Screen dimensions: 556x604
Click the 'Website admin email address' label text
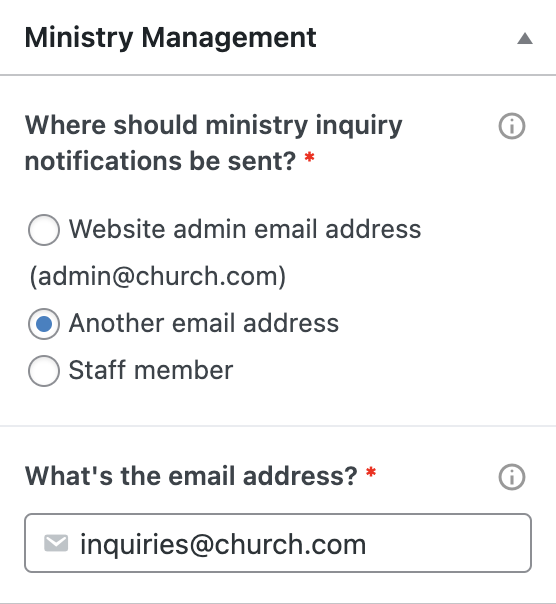point(245,229)
